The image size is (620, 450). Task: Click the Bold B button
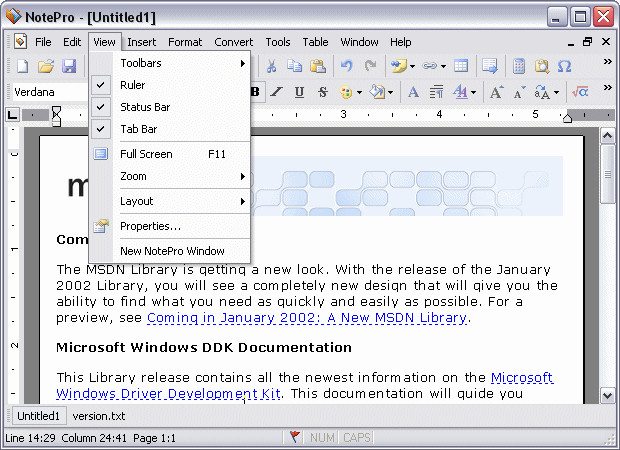pyautogui.click(x=255, y=92)
